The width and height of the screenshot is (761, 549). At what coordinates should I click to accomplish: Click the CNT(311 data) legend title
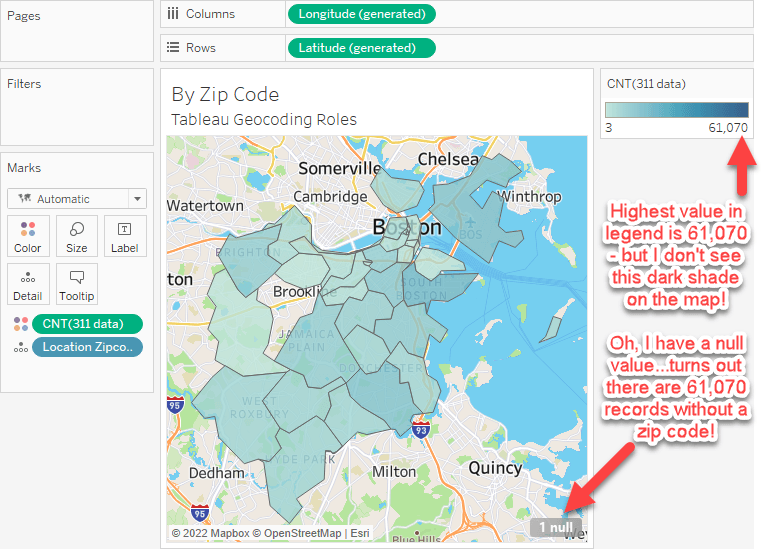646,84
